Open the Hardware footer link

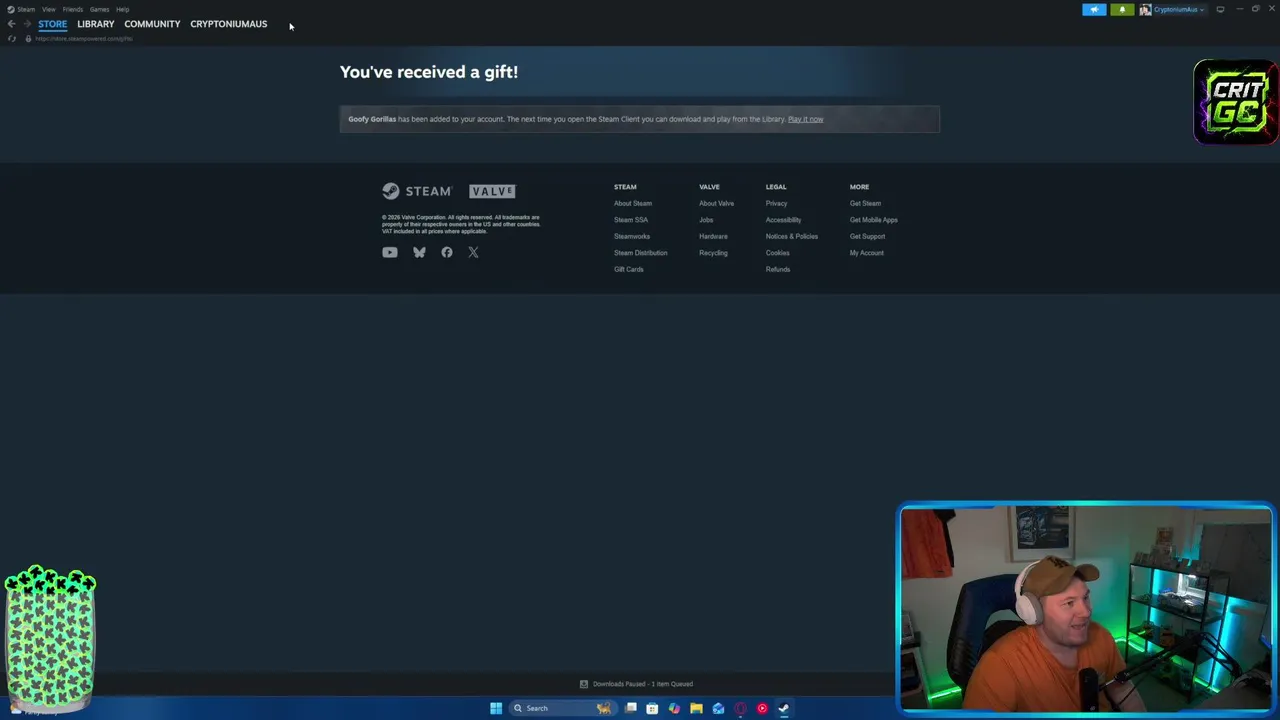[x=713, y=236]
